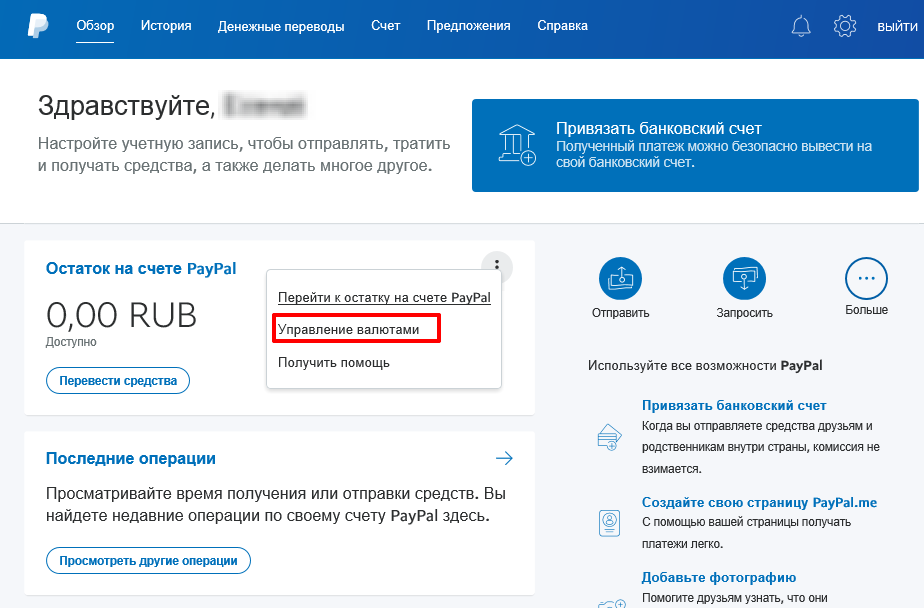924x608 pixels.
Task: Toggle the three-dot balance options menu
Action: tap(497, 265)
